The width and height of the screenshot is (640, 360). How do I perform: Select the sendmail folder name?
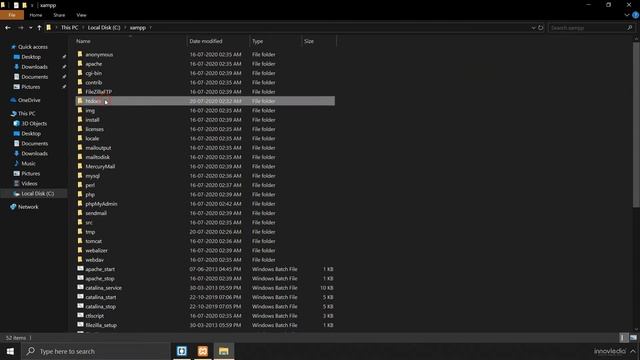coord(96,213)
